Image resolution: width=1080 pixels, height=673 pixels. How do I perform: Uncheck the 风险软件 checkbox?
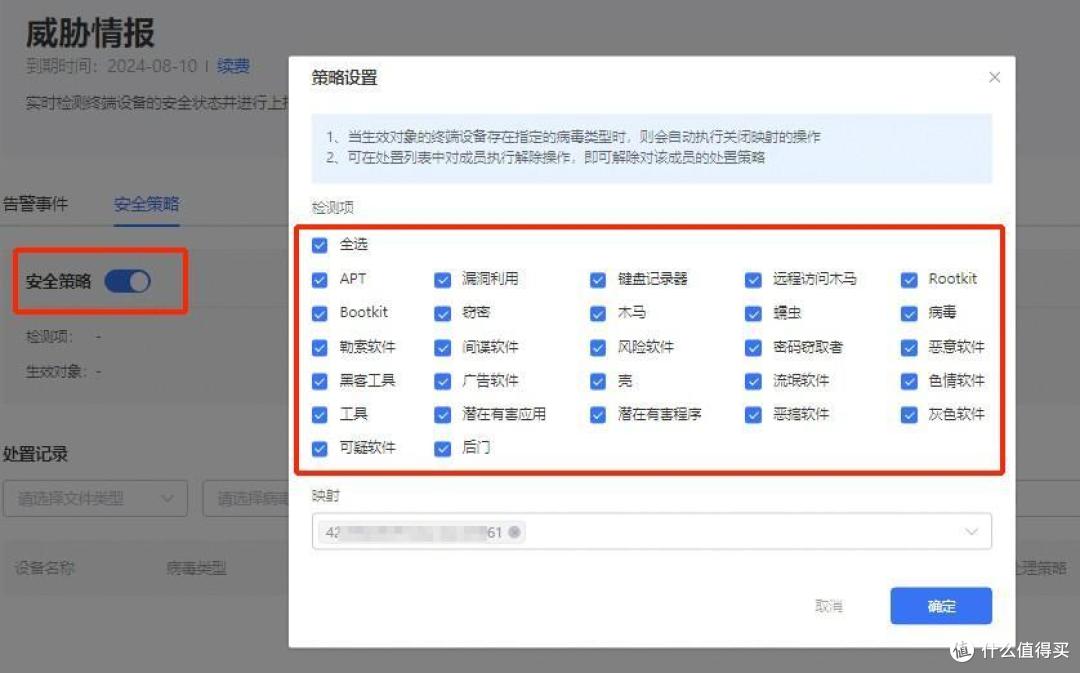pyautogui.click(x=598, y=348)
